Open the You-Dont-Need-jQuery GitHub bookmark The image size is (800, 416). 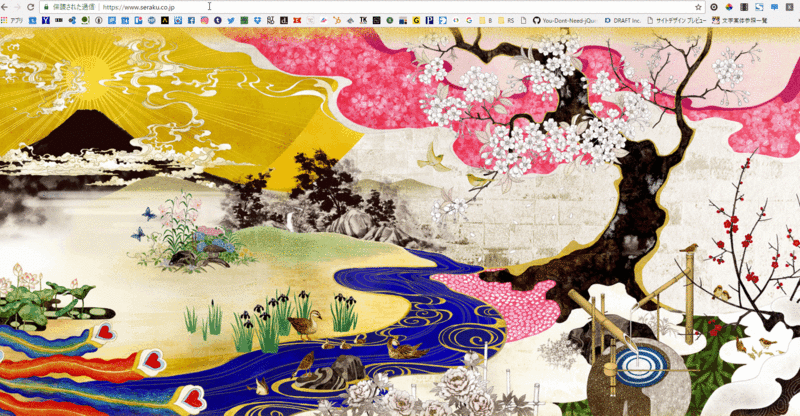(x=565, y=20)
